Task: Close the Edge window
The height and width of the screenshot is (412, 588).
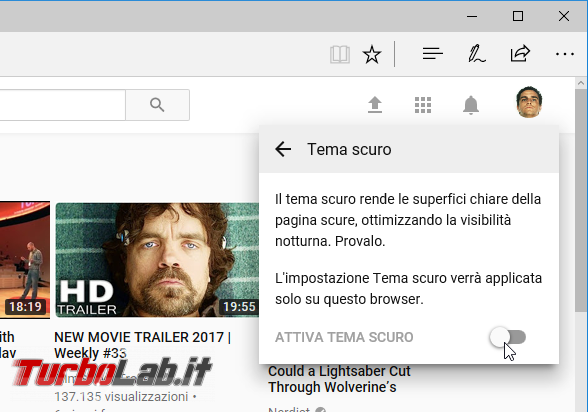Action: pos(564,16)
